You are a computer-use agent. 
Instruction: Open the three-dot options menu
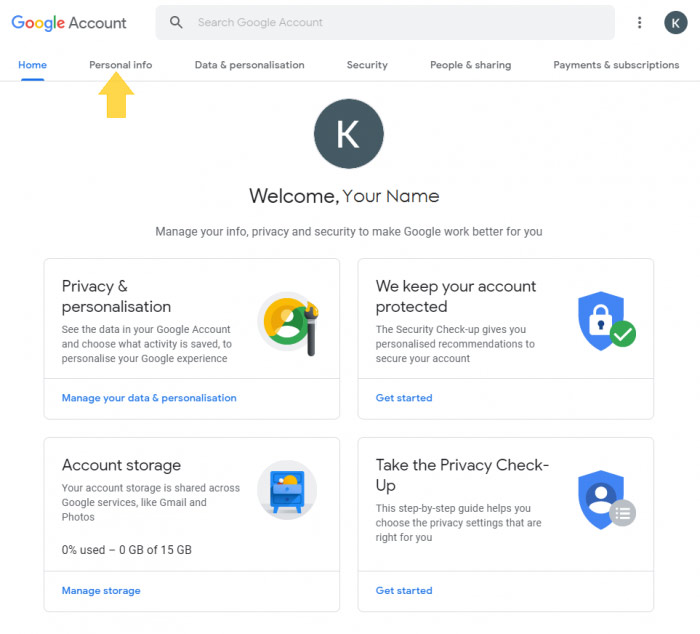tap(639, 22)
